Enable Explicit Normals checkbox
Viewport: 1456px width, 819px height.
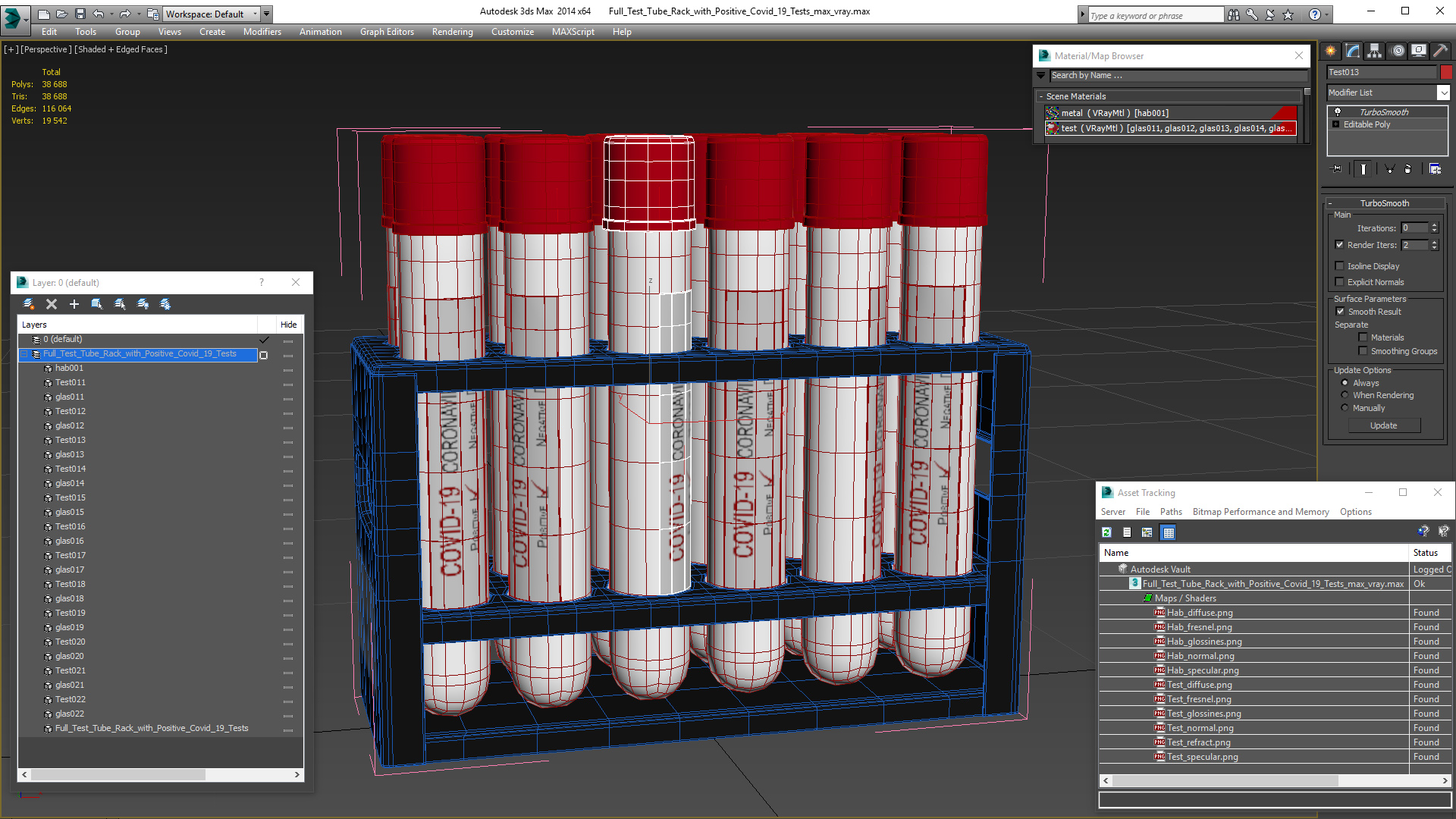click(x=1340, y=282)
